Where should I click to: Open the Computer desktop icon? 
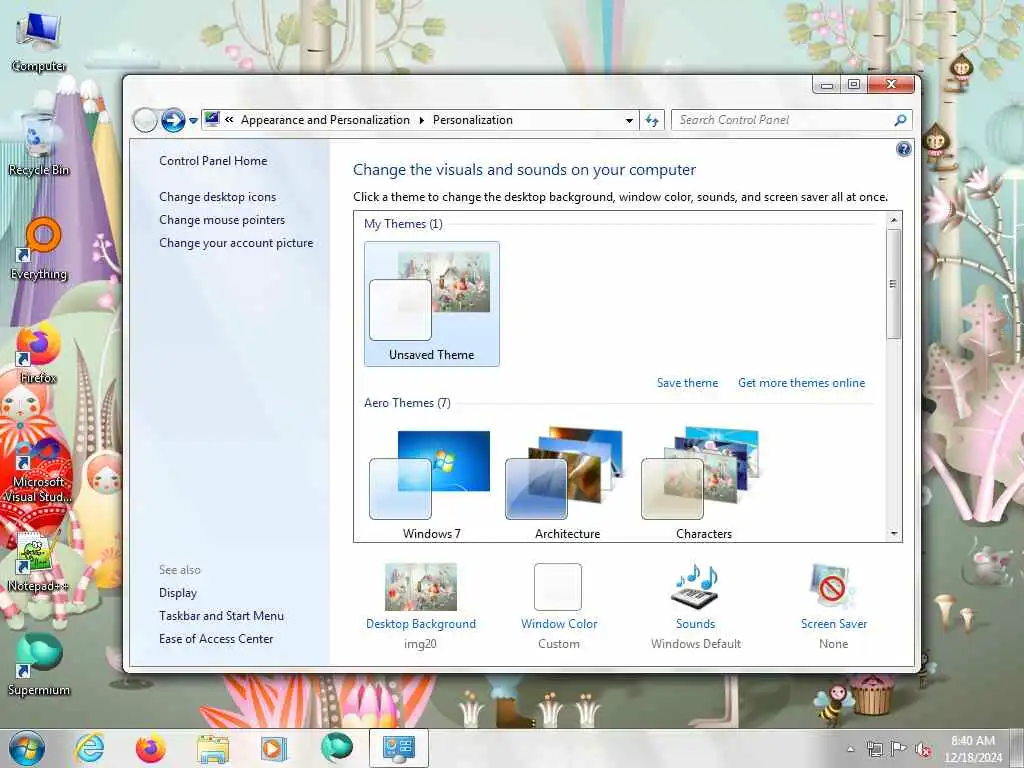[39, 42]
